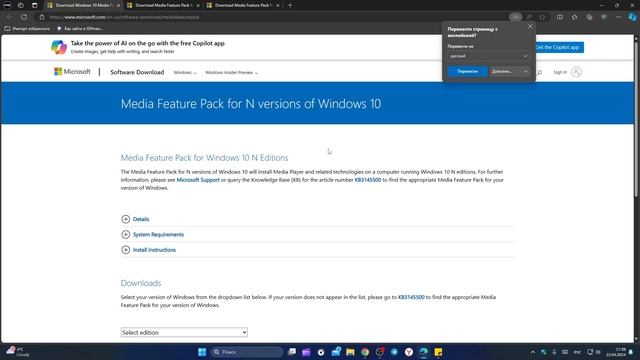The height and width of the screenshot is (360, 640).
Task: Open Task View in taskbar
Action: (x=292, y=352)
